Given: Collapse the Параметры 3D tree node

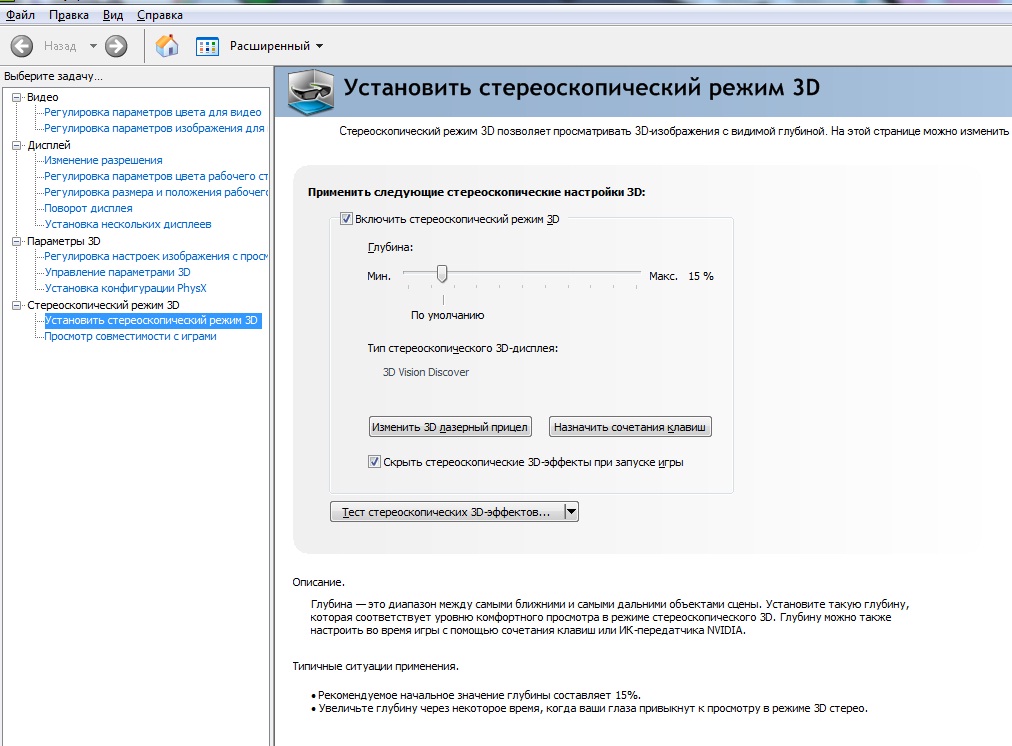Looking at the screenshot, I should click(17, 241).
